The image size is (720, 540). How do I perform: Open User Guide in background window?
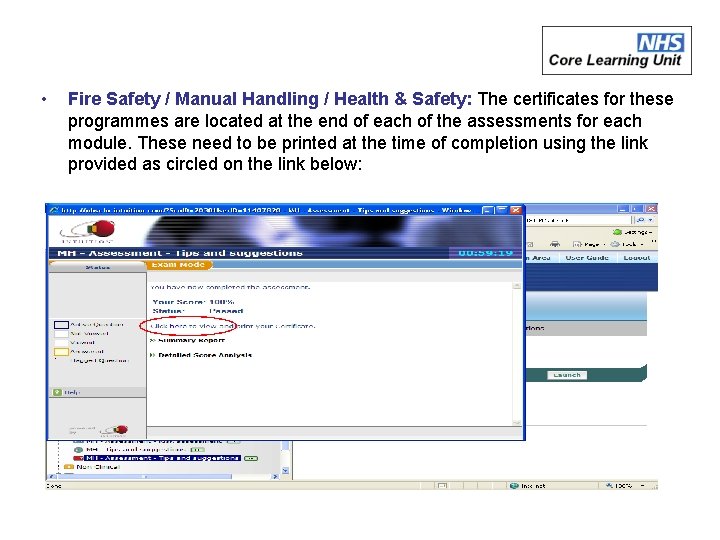[587, 258]
